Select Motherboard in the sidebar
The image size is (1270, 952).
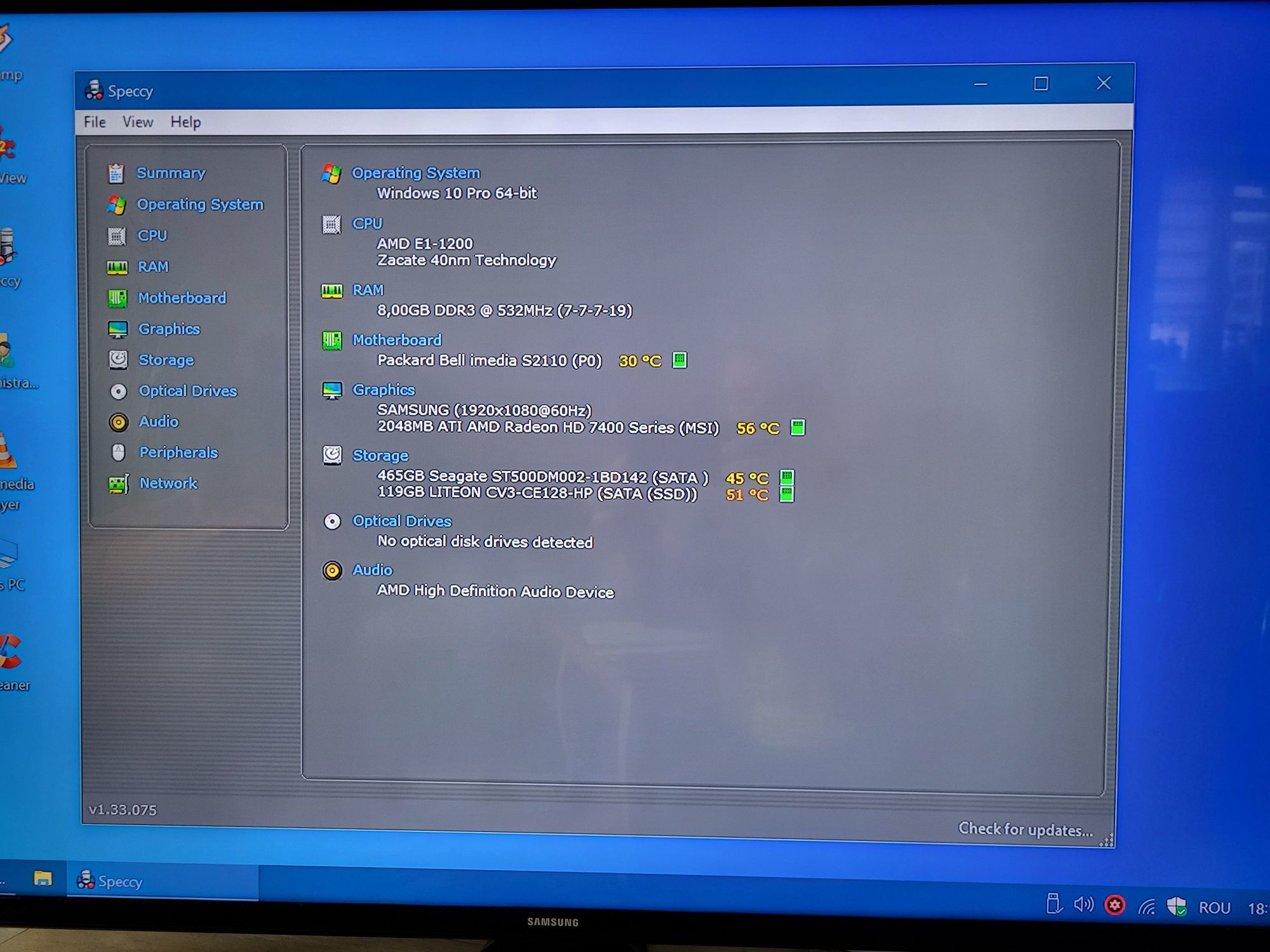tap(182, 298)
